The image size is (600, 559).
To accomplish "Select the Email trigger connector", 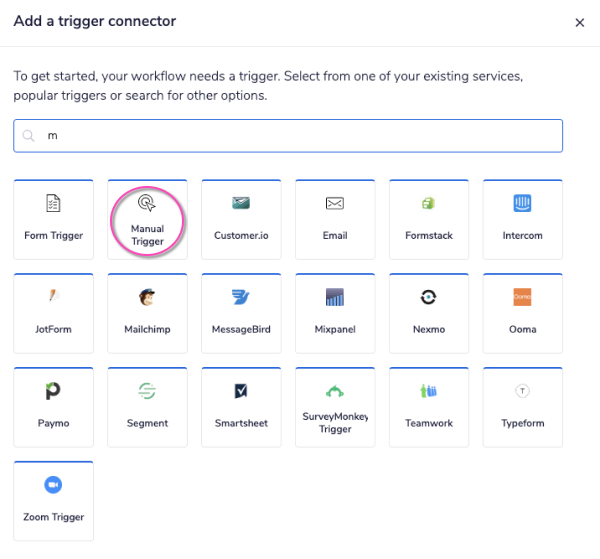I will pos(335,218).
